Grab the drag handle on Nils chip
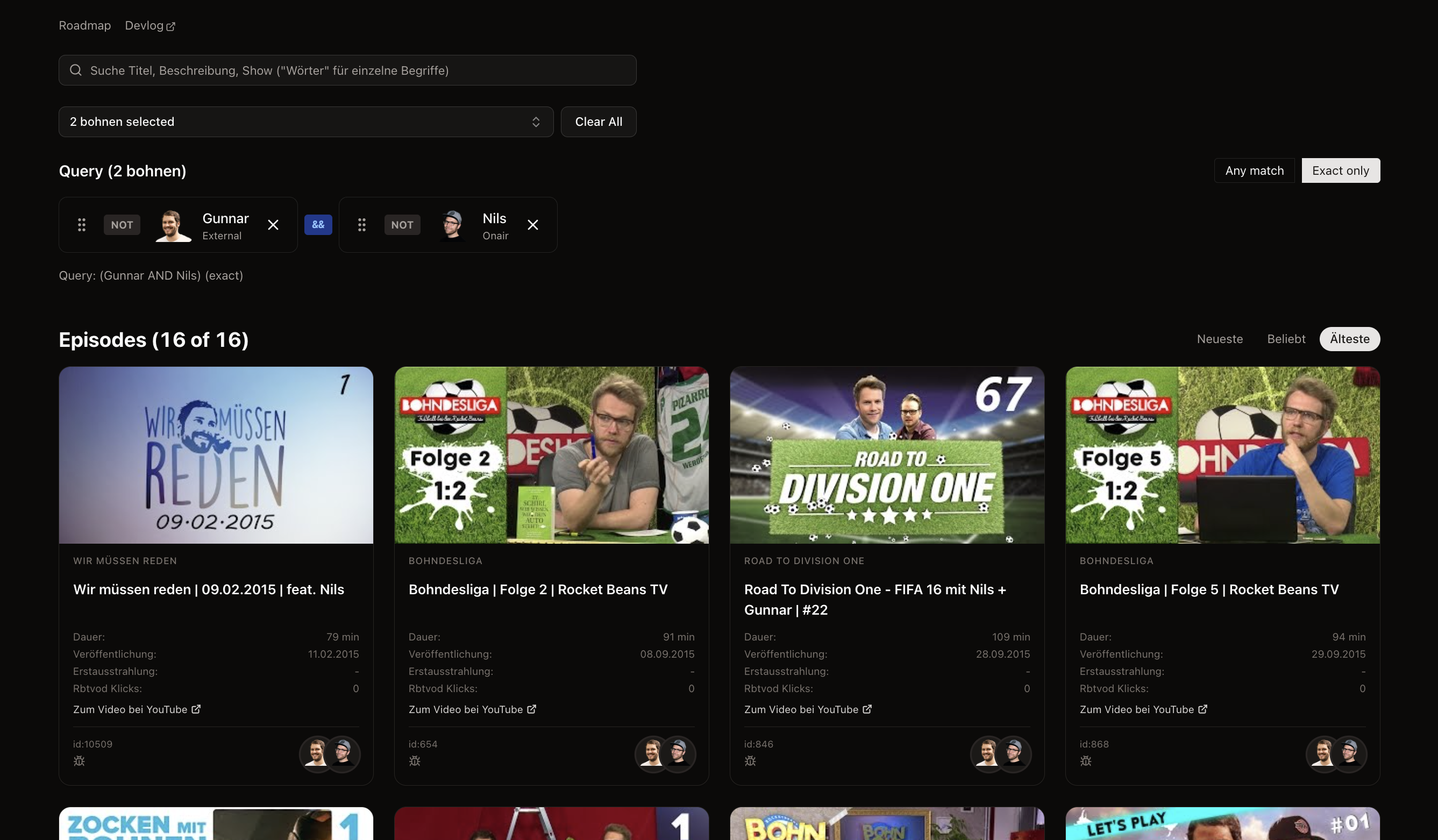The image size is (1438, 840). [x=362, y=225]
